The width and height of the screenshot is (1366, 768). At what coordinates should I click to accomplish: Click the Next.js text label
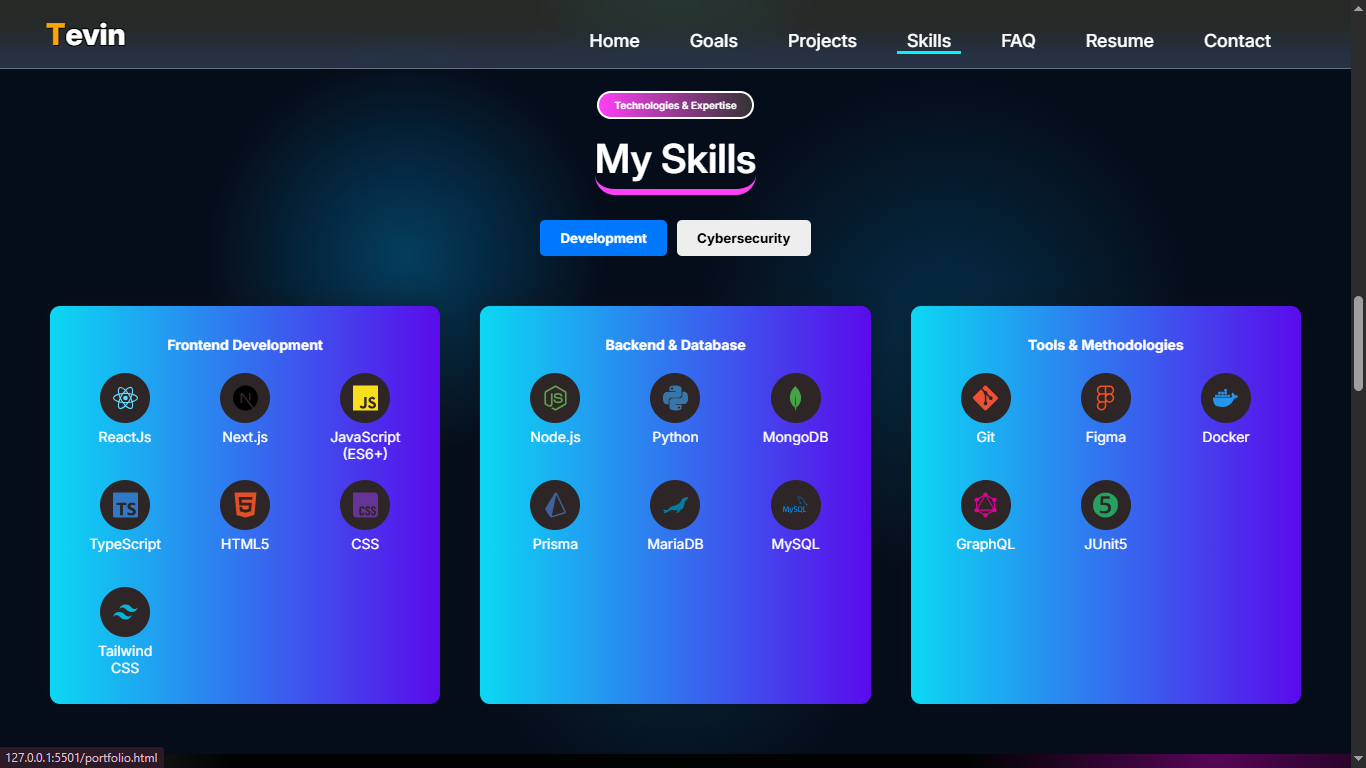click(245, 437)
